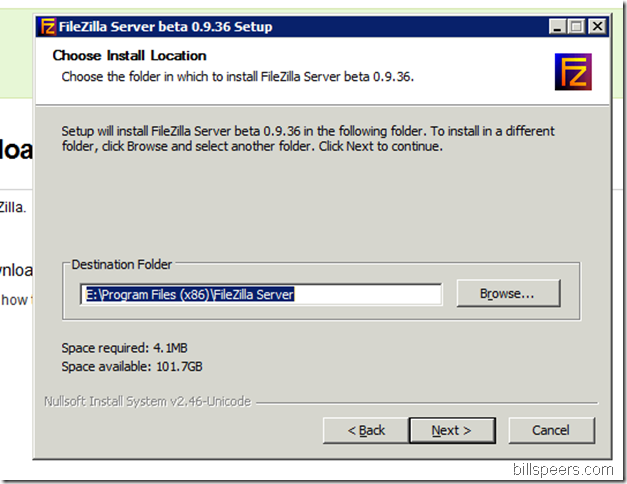This screenshot has height=484, width=627.
Task: Click the FileZilla logo in the header
Action: [x=573, y=72]
